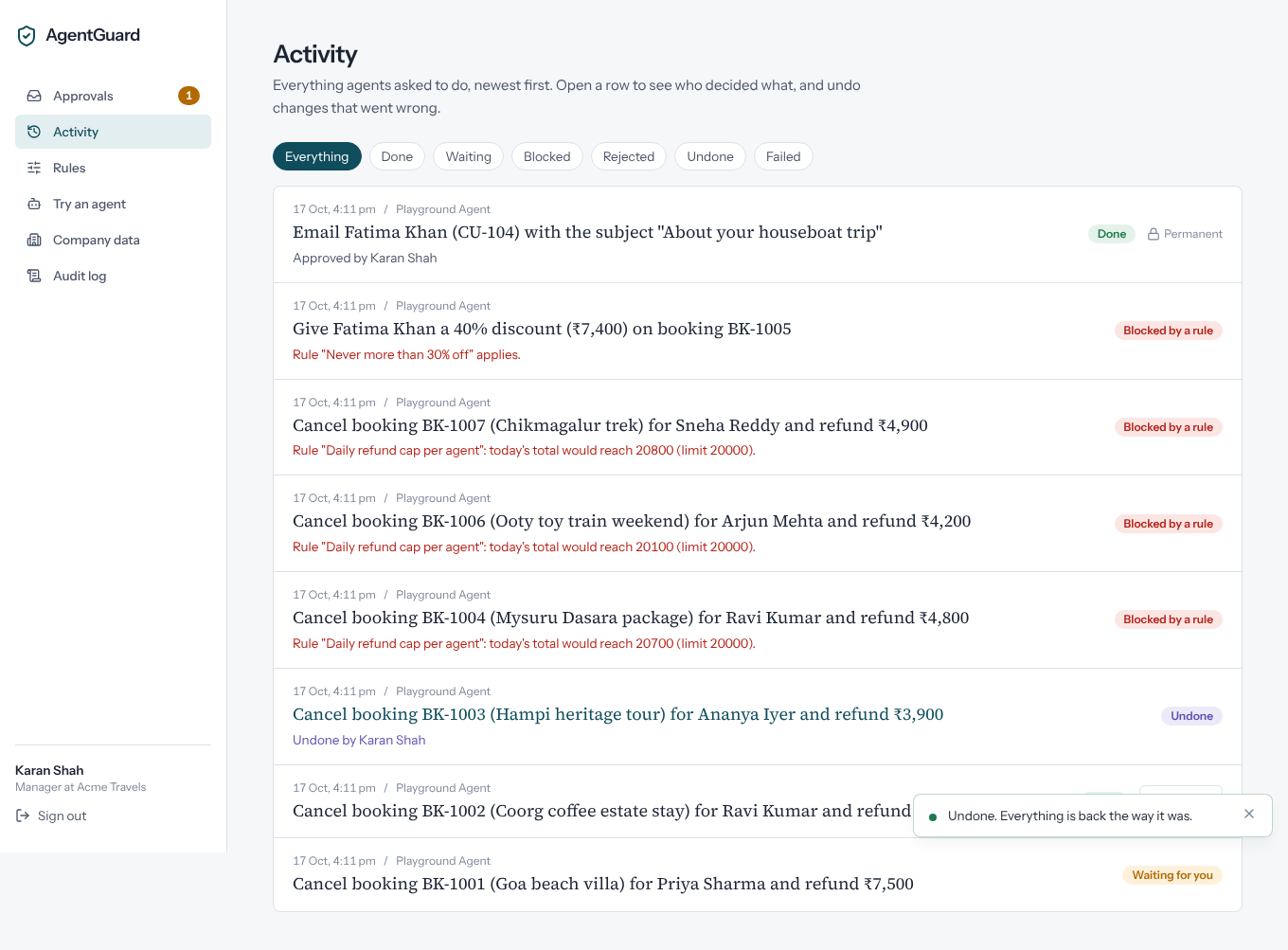Click the Waiting for you status badge
1288x950 pixels.
pyautogui.click(x=1172, y=875)
